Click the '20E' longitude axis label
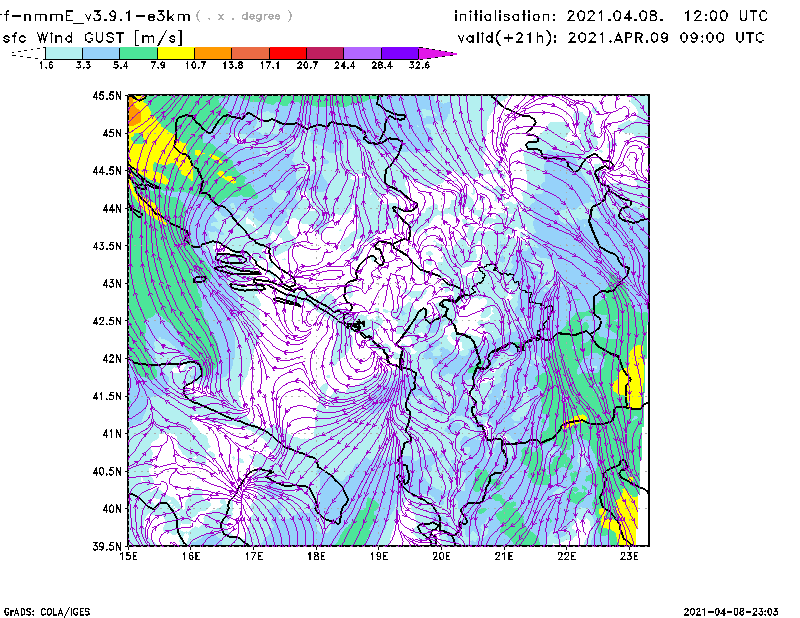This screenshot has width=800, height=618. [x=441, y=556]
